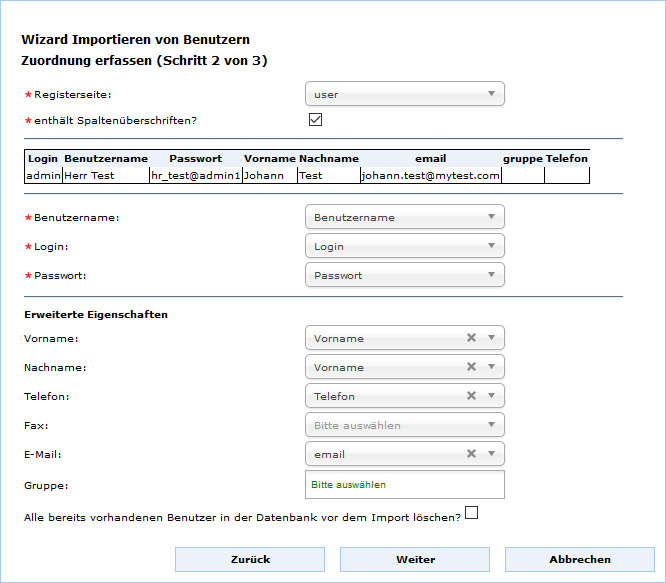Clear the Vorname field selection X icon
Viewport: 666px width, 583px height.
[471, 338]
